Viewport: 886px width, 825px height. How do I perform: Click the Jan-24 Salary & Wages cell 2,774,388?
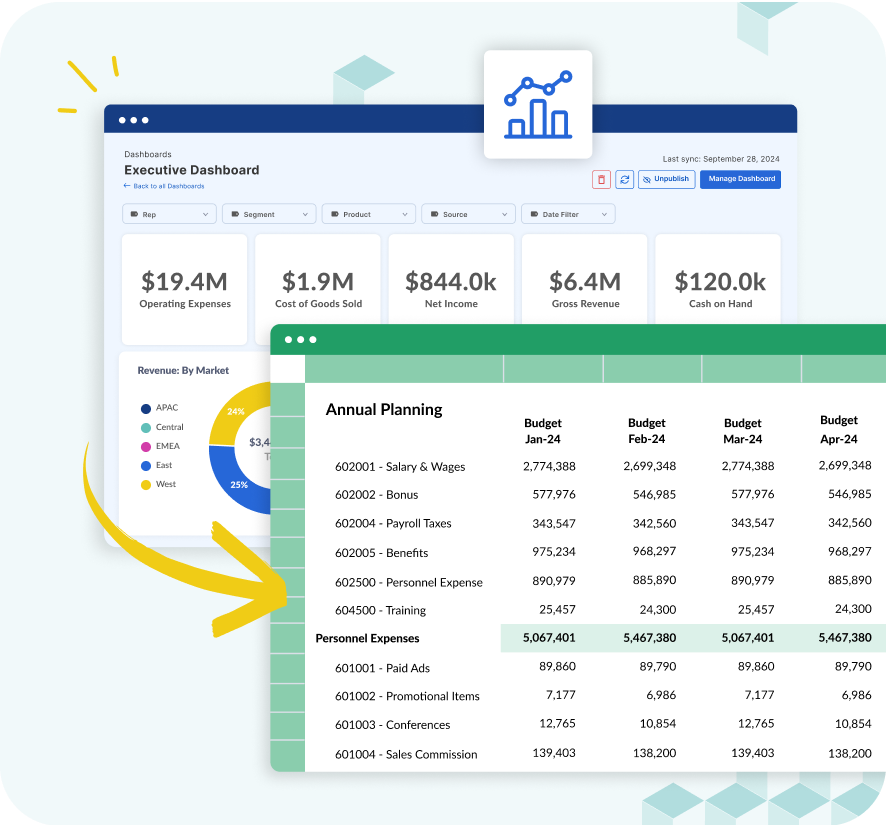pos(549,467)
